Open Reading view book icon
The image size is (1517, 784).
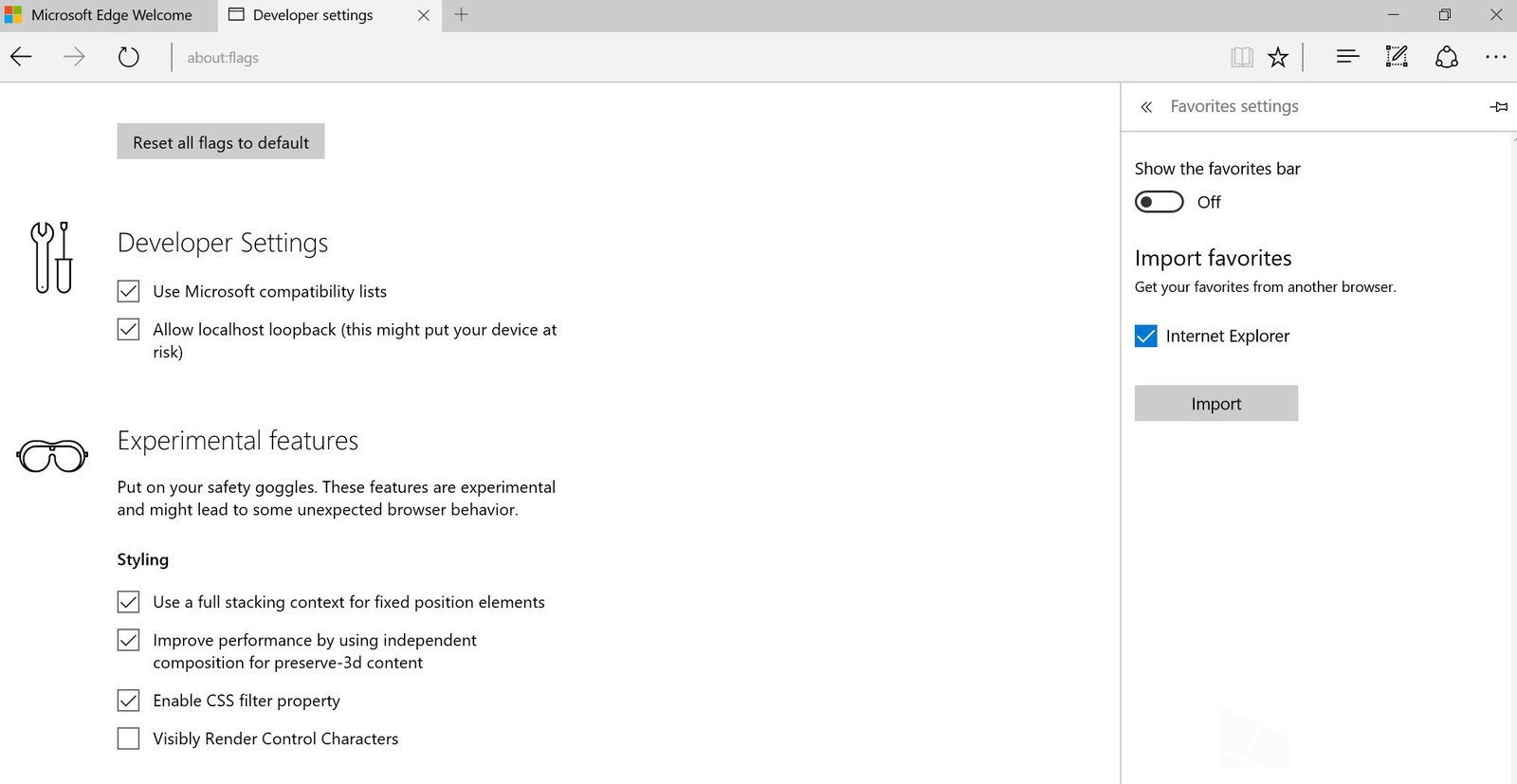[x=1241, y=57]
